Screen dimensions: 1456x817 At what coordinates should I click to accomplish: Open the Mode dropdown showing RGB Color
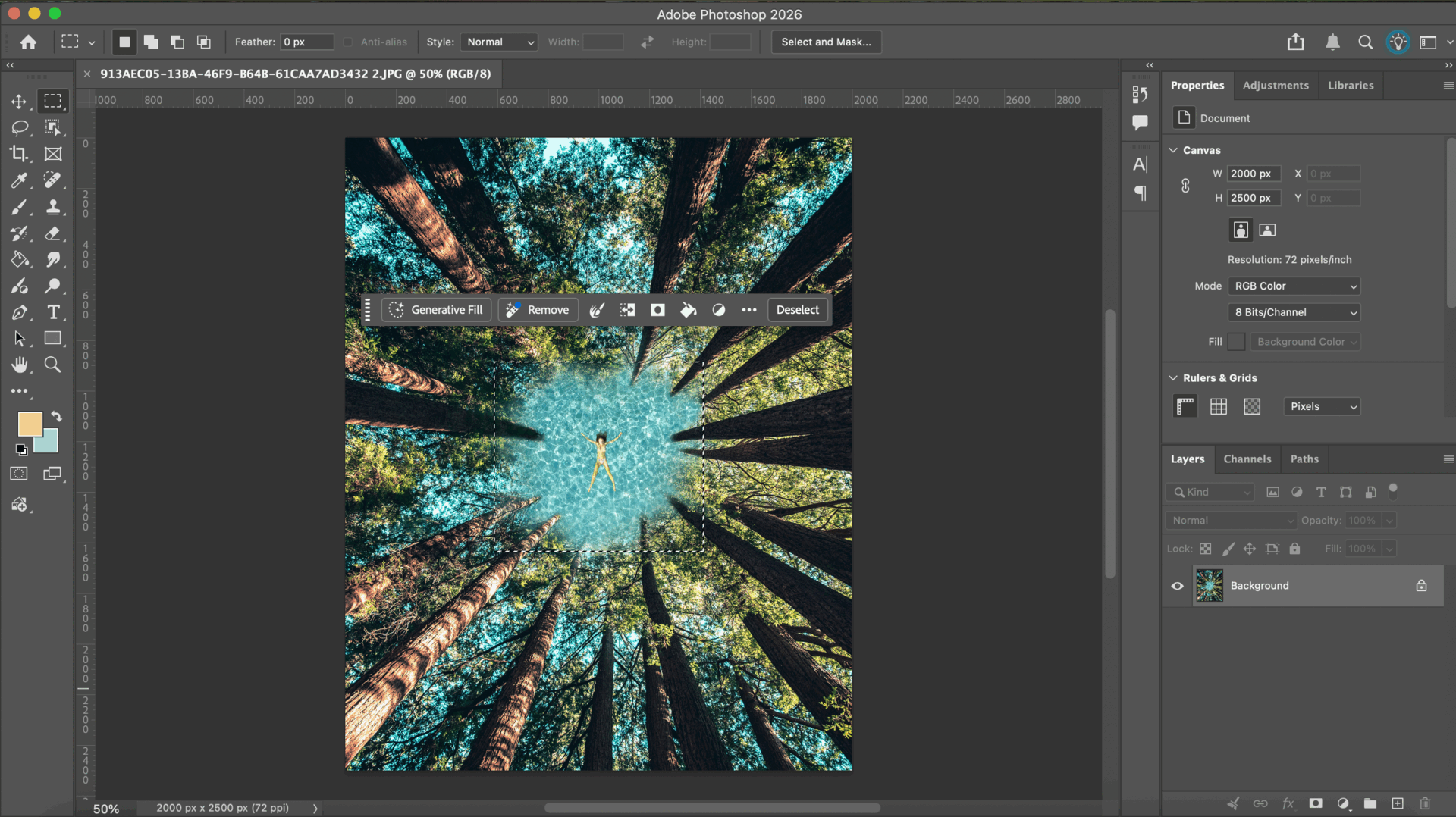tap(1294, 286)
